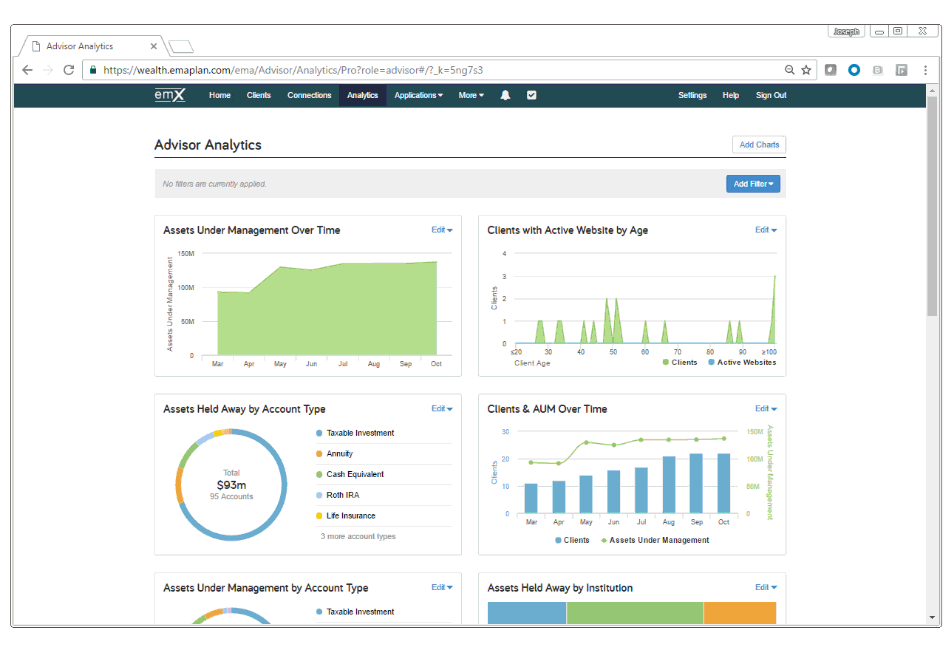The image size is (950, 650).
Task: Click the emX logo
Action: (170, 95)
